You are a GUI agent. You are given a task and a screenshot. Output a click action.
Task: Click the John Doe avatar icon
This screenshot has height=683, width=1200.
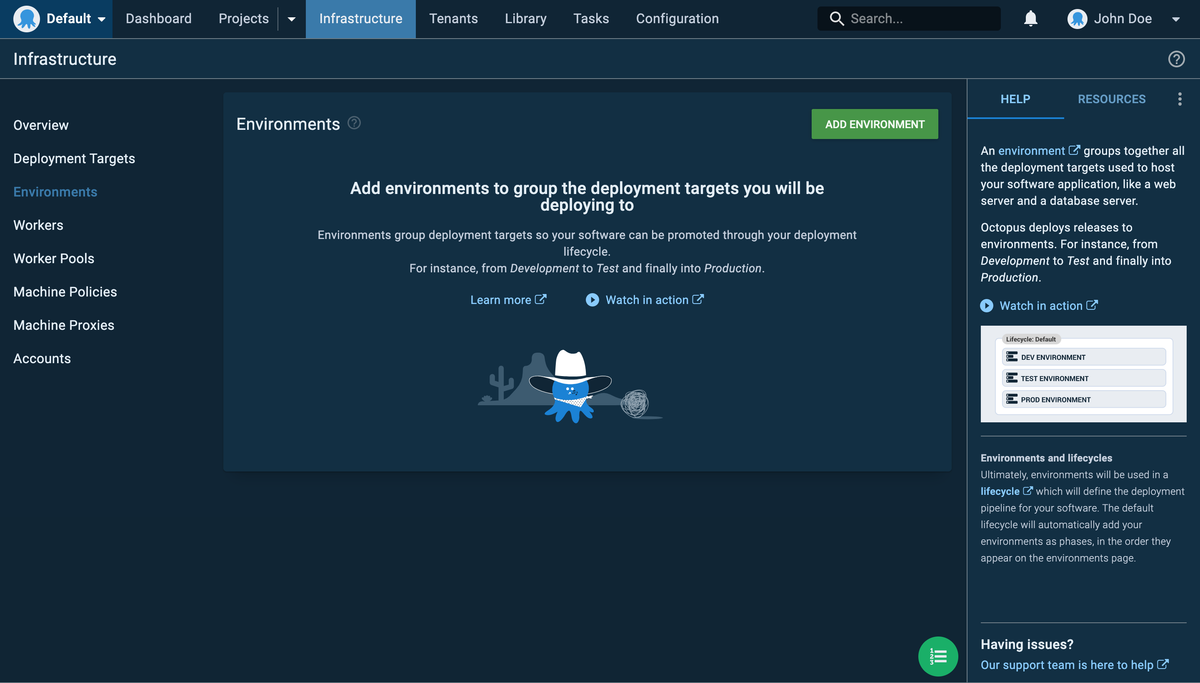[x=1077, y=17]
